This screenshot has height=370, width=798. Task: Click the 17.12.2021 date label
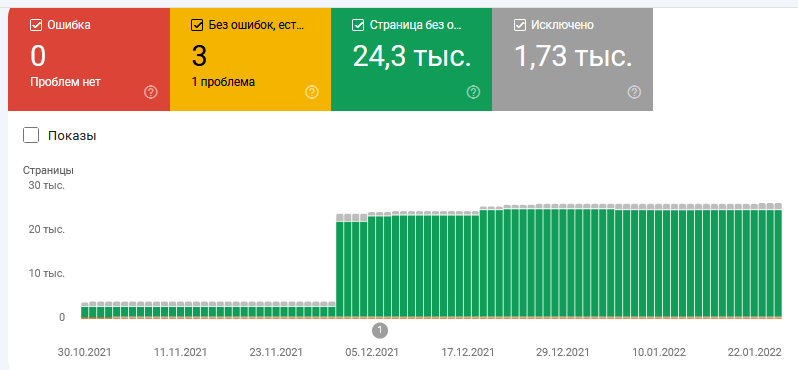467,352
